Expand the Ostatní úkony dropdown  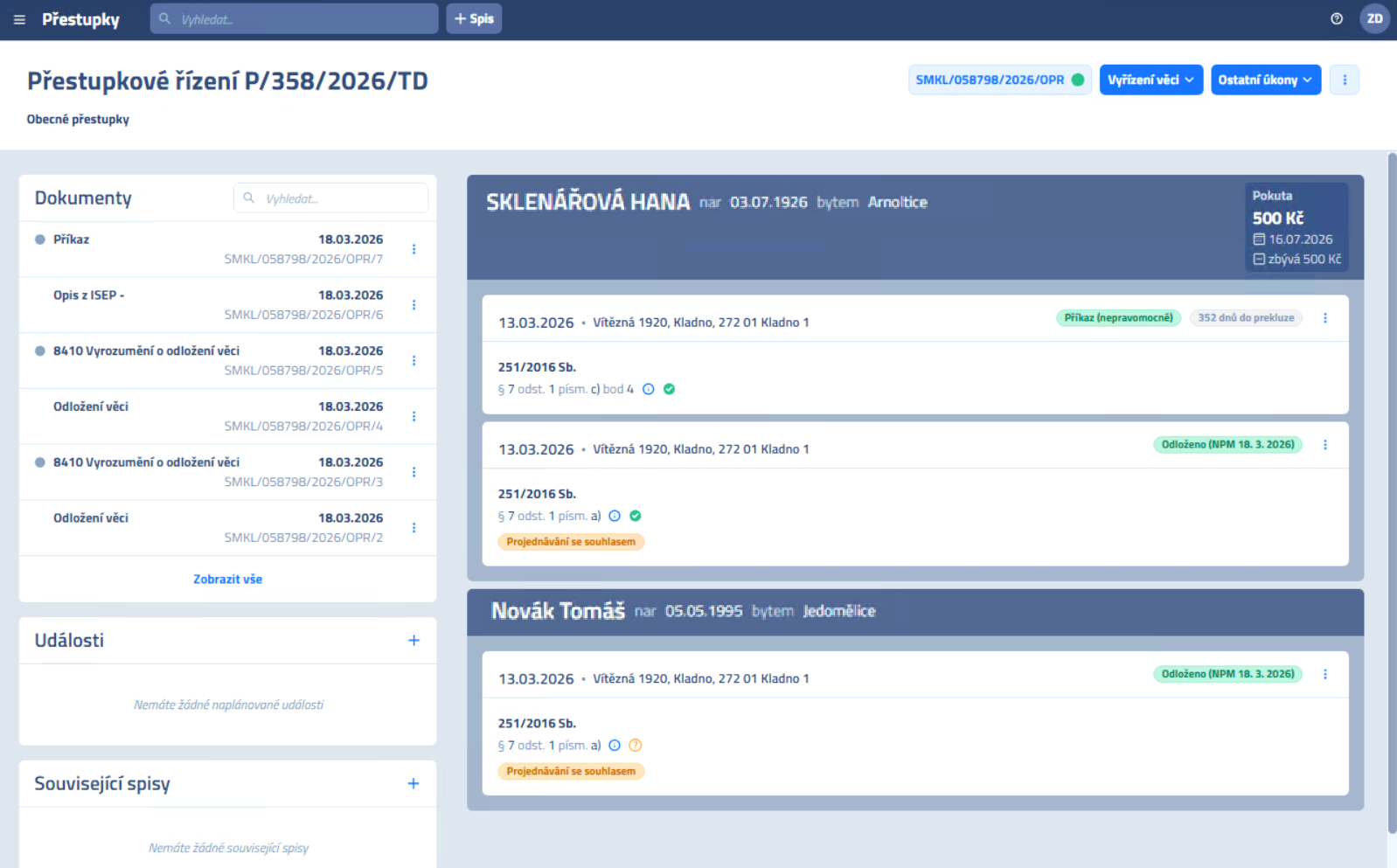[x=1265, y=80]
